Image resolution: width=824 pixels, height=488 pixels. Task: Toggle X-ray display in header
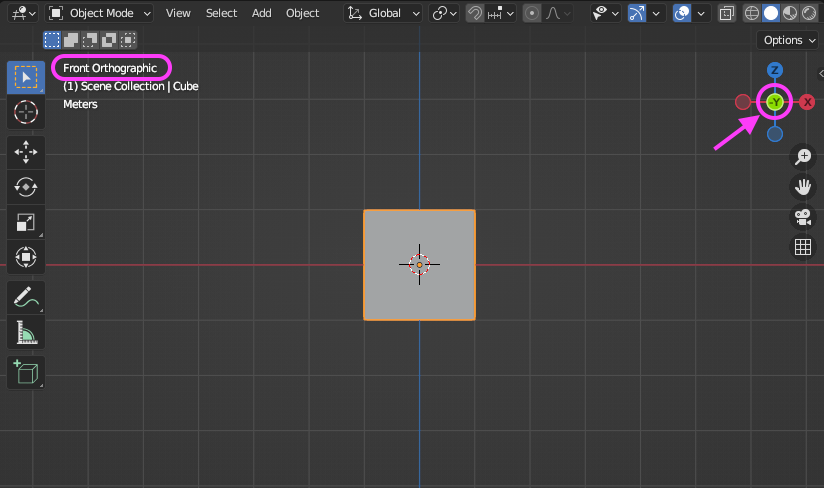(x=727, y=13)
